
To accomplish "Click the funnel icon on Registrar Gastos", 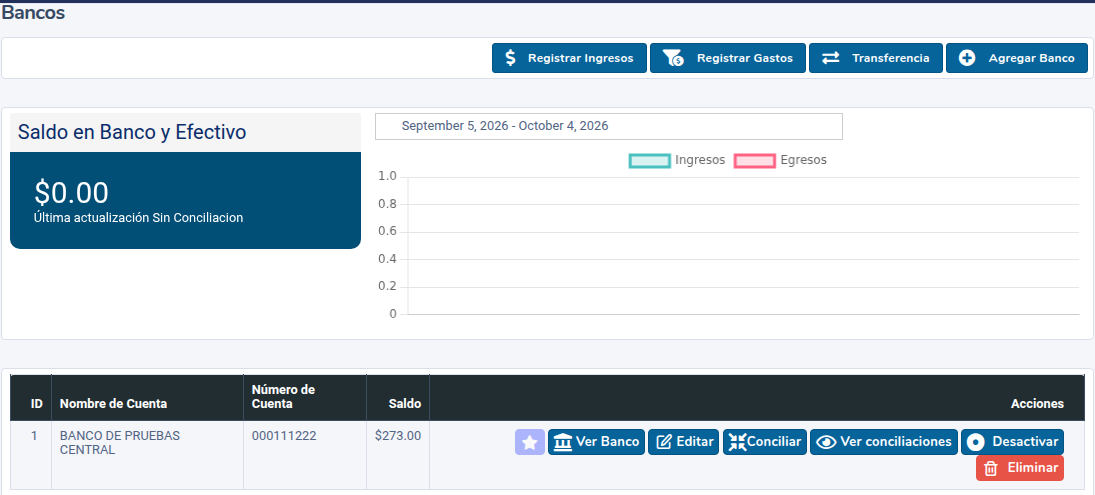I will pyautogui.click(x=674, y=58).
